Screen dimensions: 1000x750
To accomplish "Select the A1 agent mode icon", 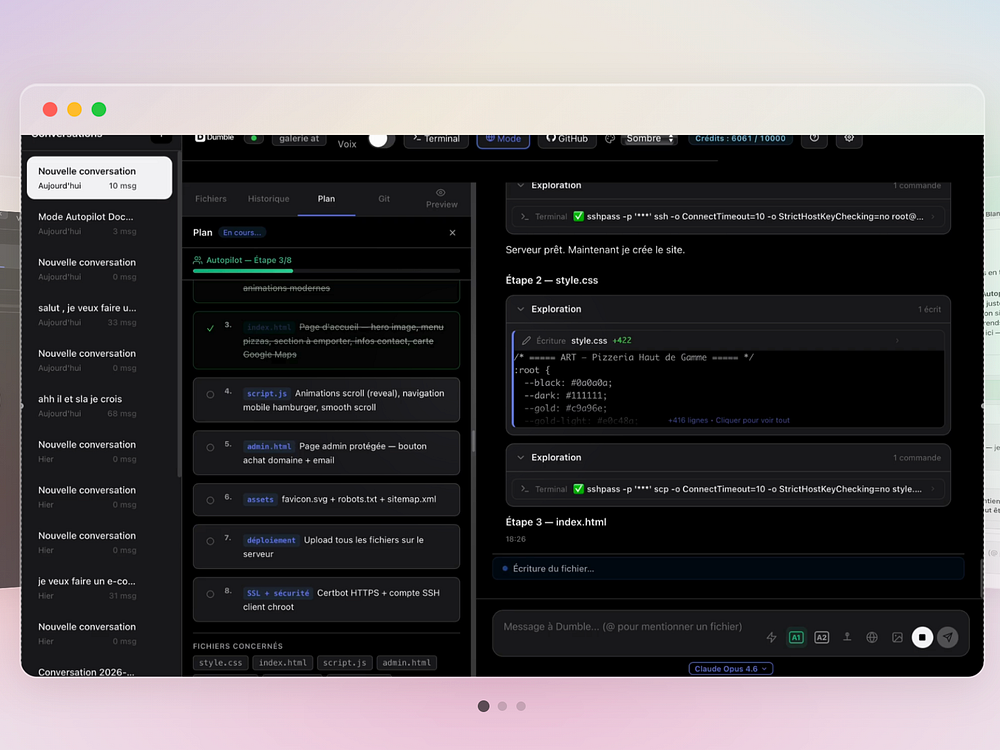I will pyautogui.click(x=796, y=637).
